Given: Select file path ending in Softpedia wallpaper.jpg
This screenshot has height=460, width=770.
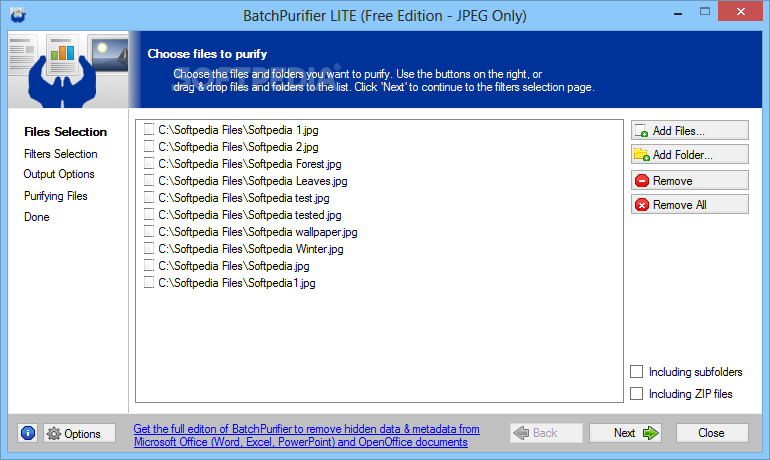Looking at the screenshot, I should click(257, 232).
